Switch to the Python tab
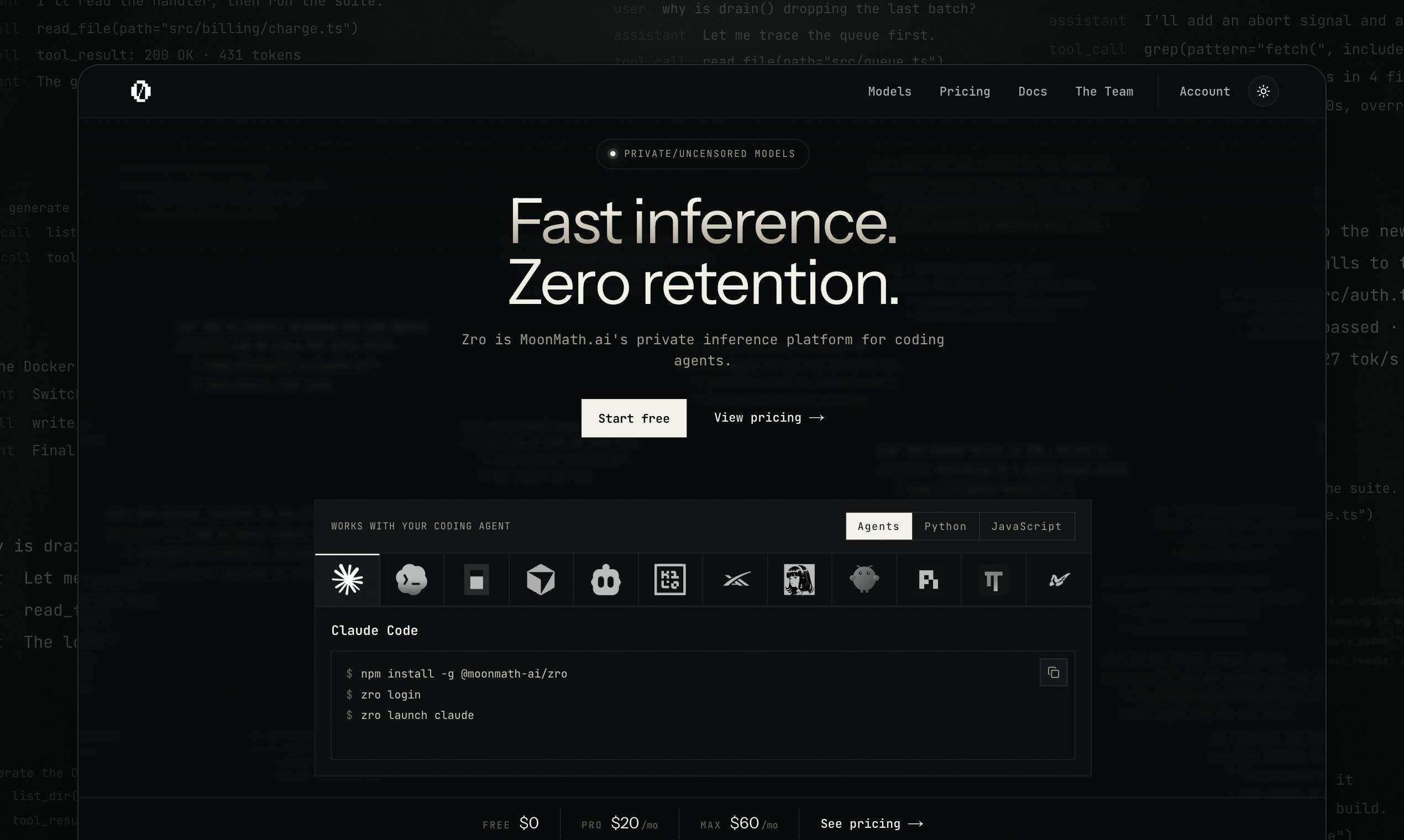Viewport: 1404px width, 840px height. (945, 527)
